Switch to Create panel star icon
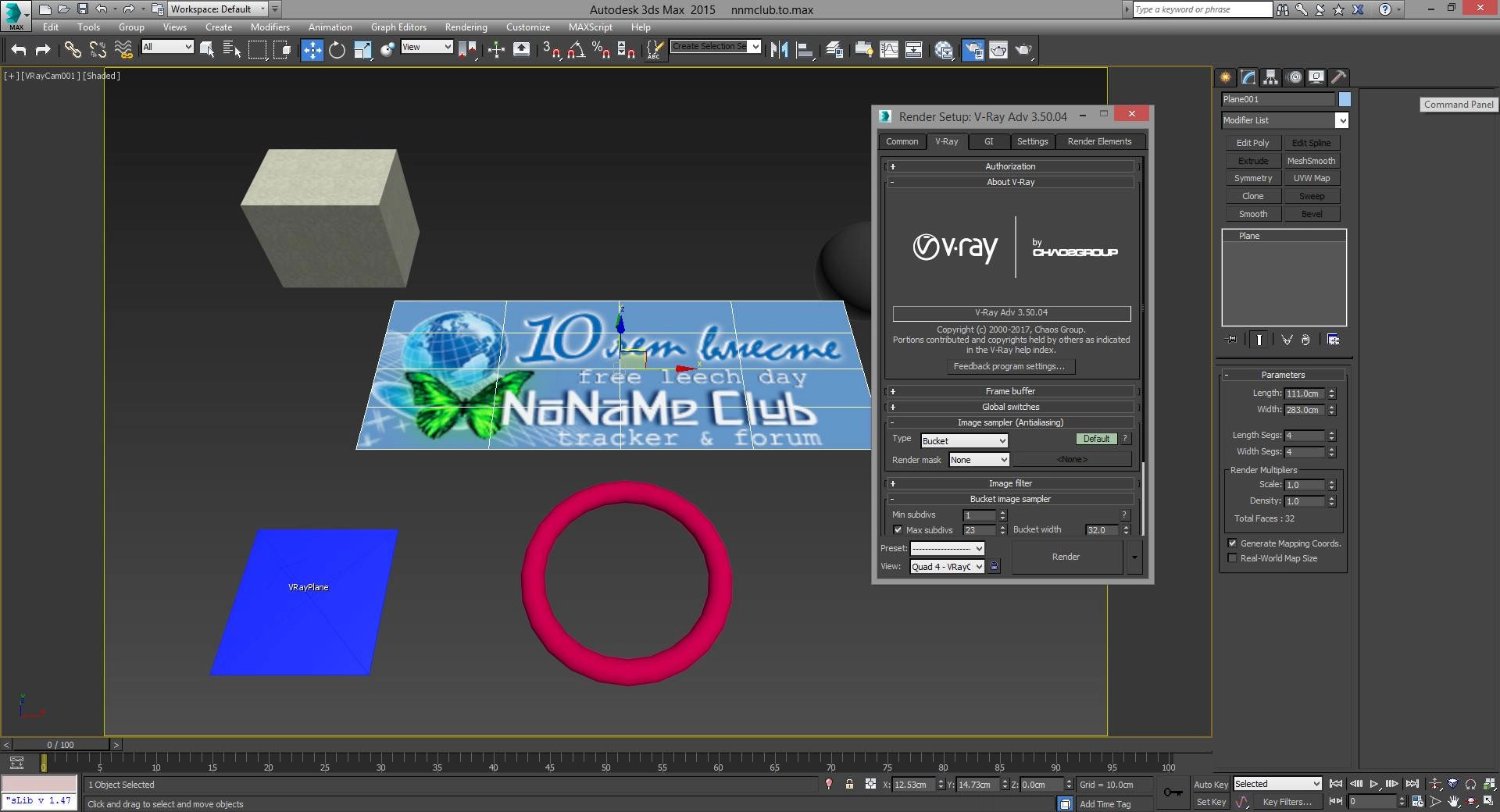This screenshot has width=1500, height=812. [x=1225, y=77]
